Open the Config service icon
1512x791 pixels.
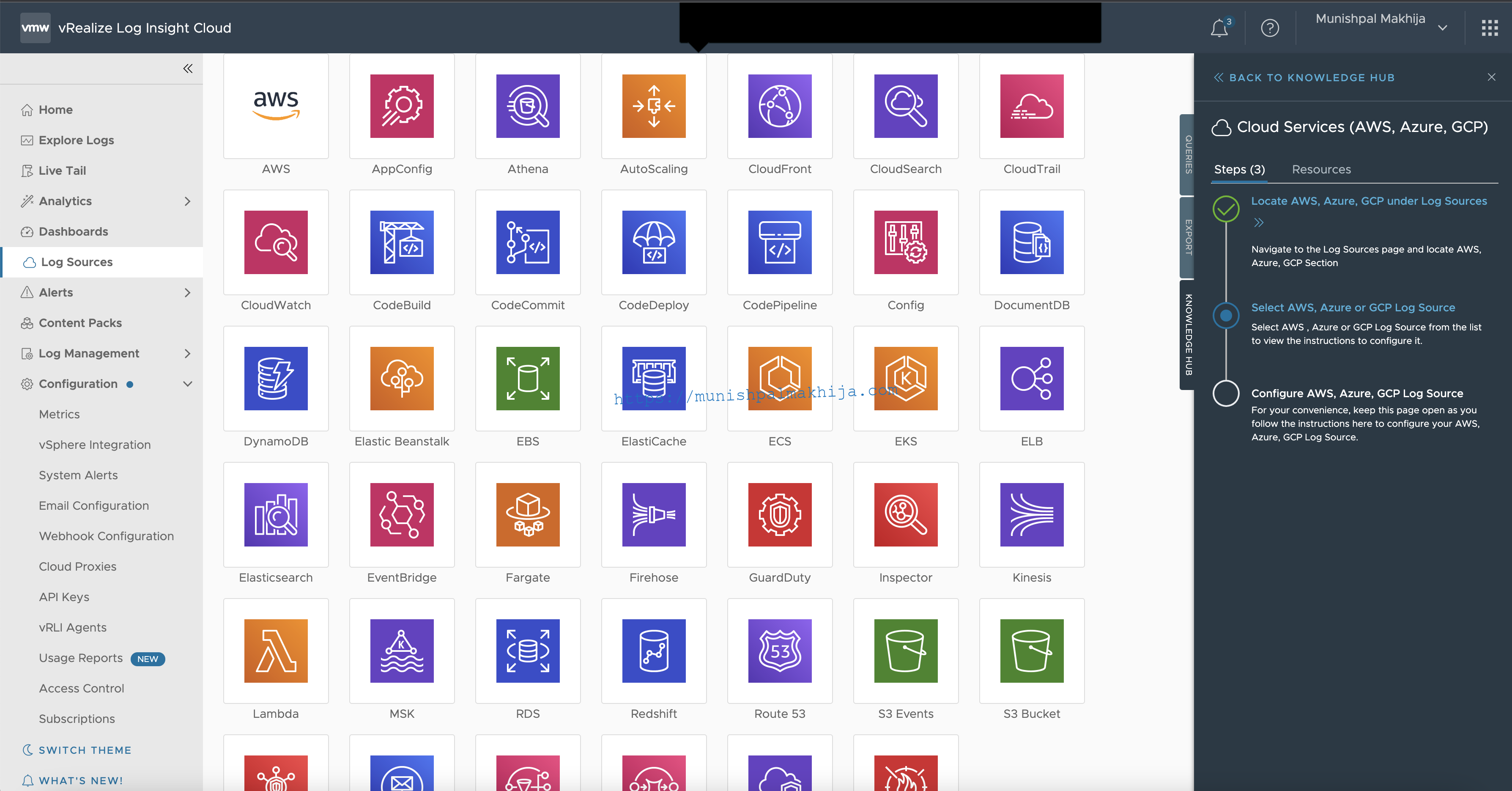(x=906, y=242)
